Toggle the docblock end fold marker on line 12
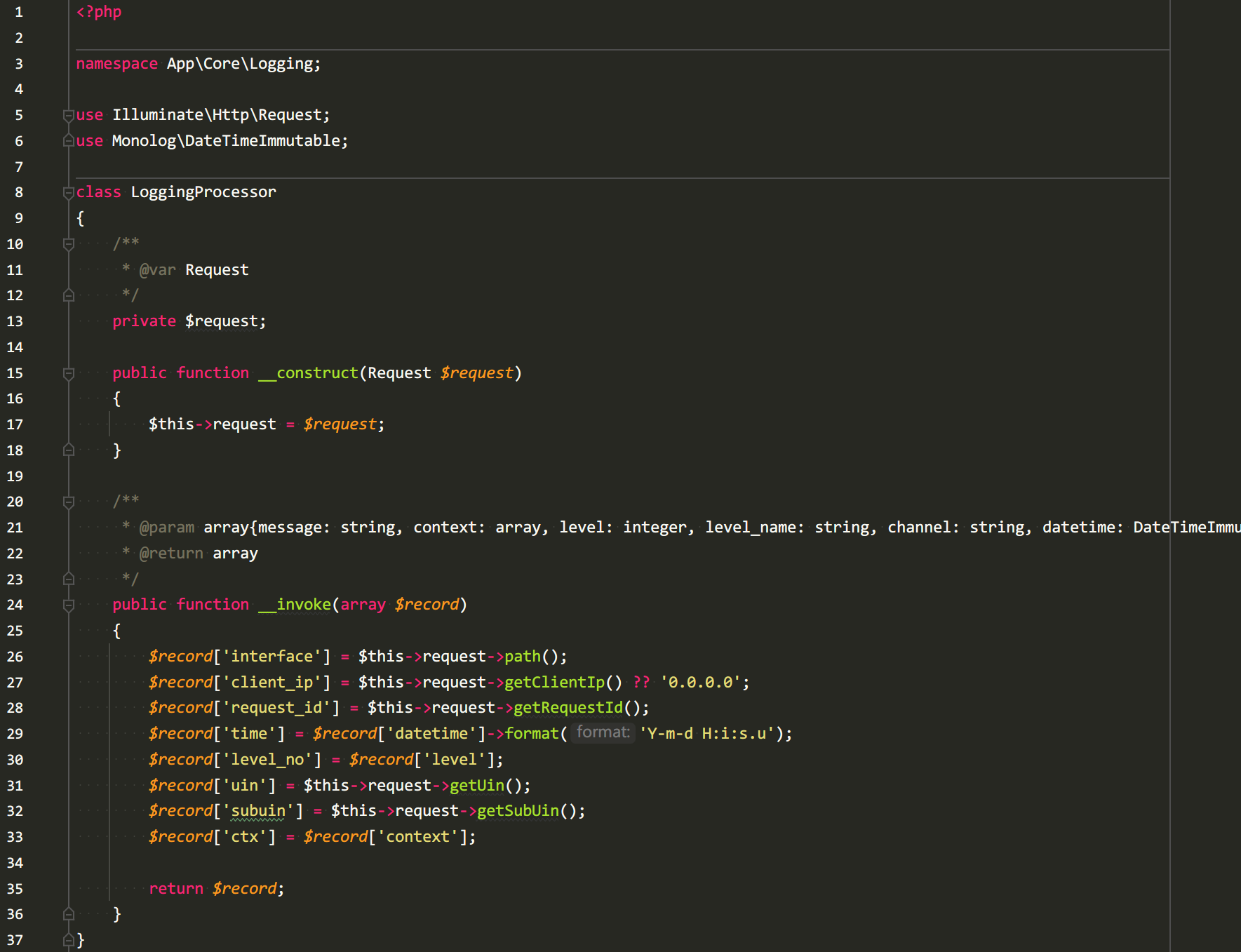The width and height of the screenshot is (1241, 952). (x=69, y=295)
